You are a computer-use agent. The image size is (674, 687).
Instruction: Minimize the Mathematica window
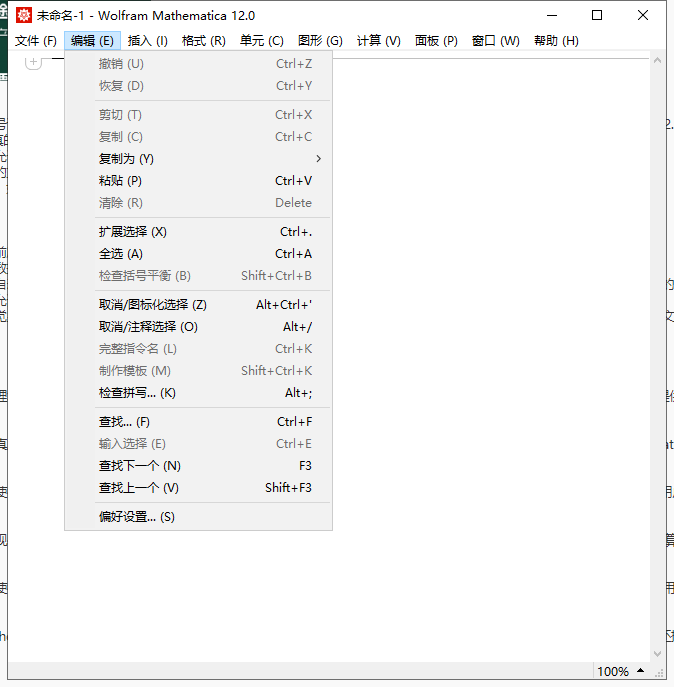click(x=552, y=15)
